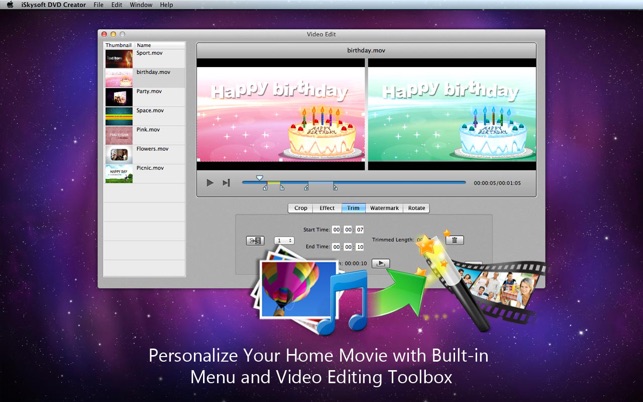Image resolution: width=643 pixels, height=402 pixels.
Task: Switch to the Crop tab
Action: (x=300, y=208)
